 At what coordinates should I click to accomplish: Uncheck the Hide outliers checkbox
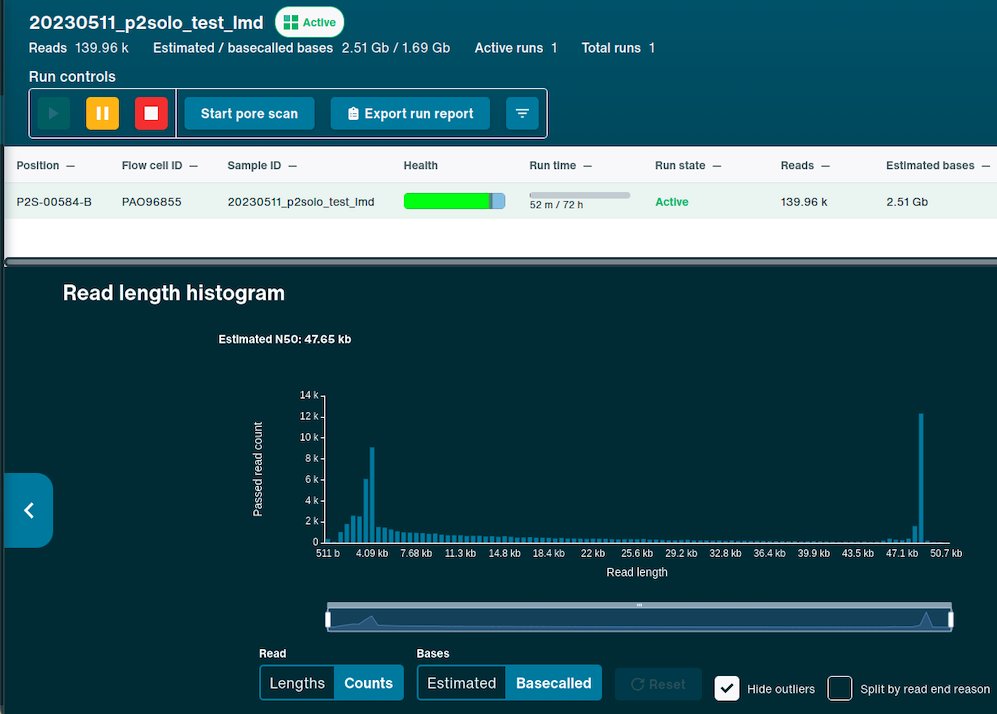click(727, 687)
